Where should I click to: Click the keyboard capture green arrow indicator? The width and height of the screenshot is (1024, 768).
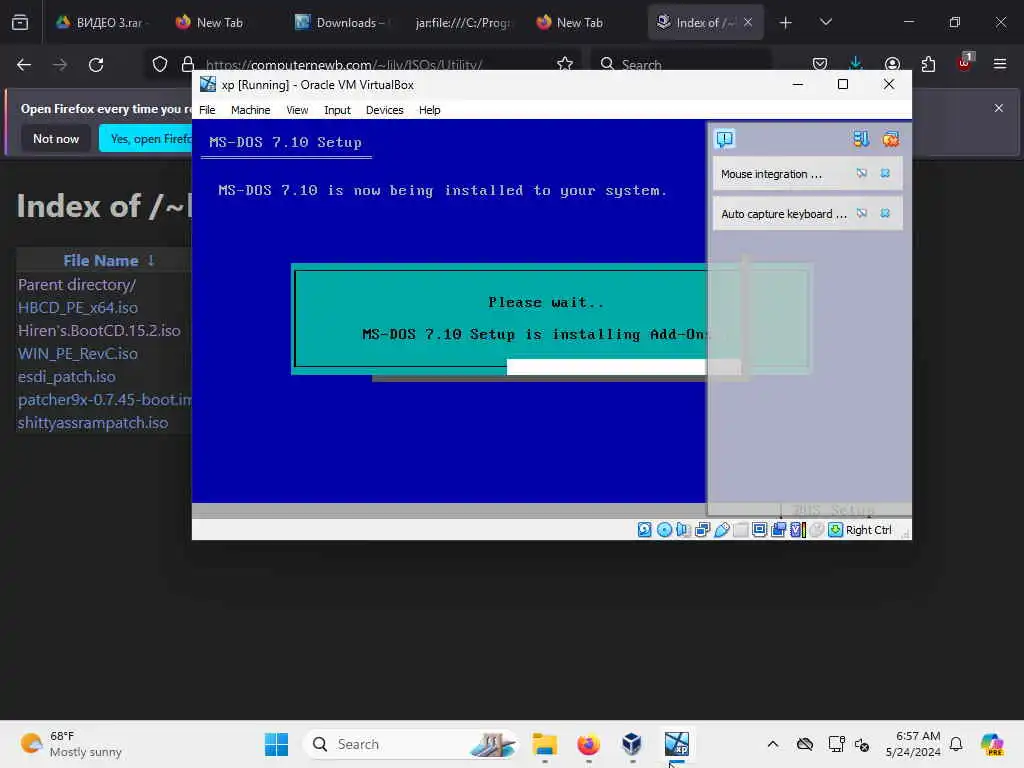point(835,530)
